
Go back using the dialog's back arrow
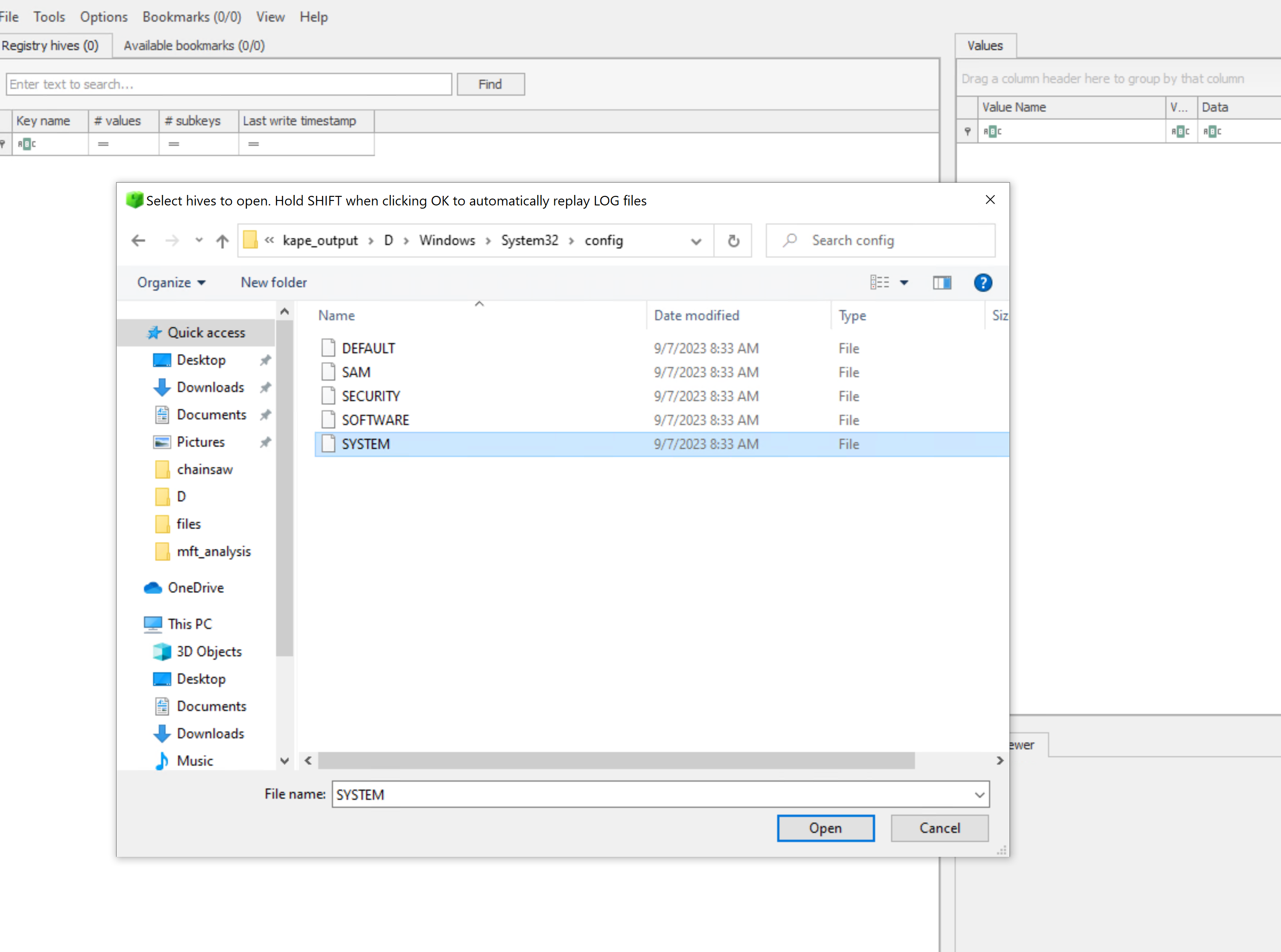[x=138, y=241]
